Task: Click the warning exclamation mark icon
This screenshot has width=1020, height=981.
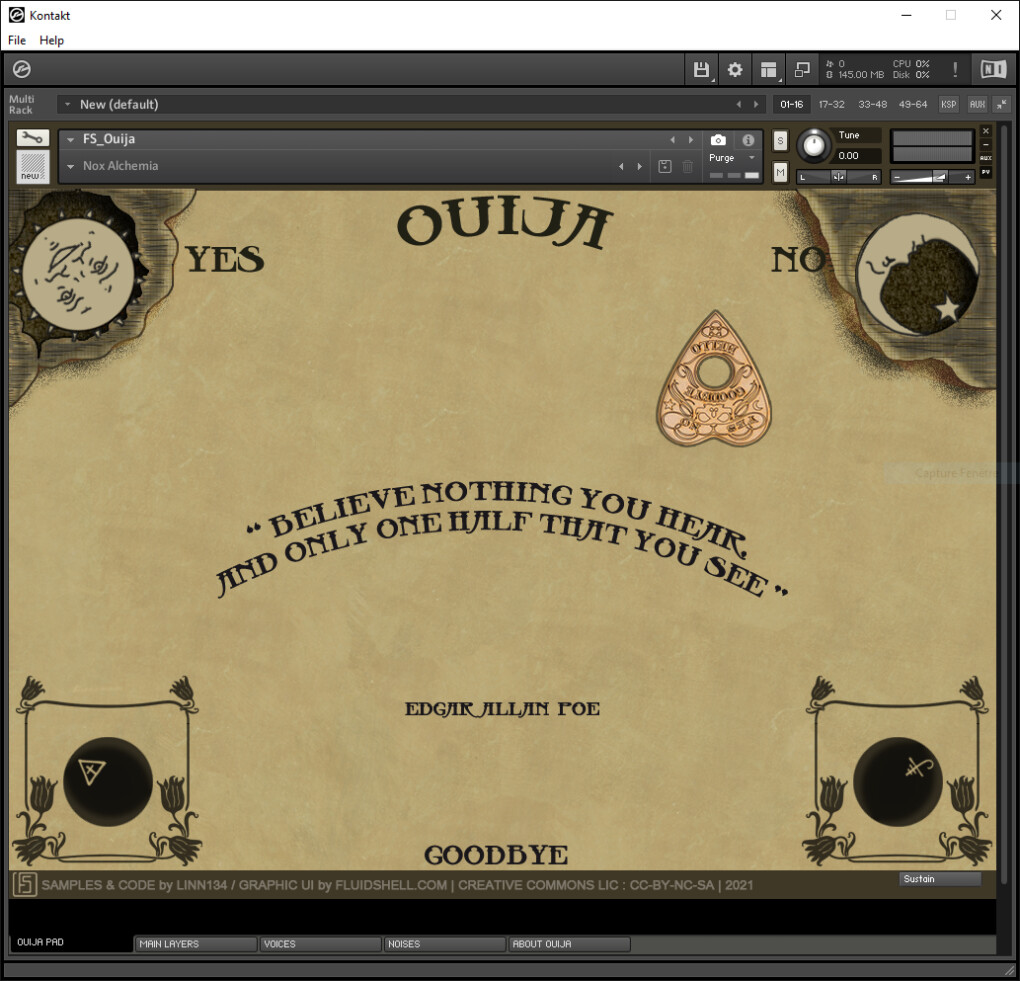Action: click(955, 70)
